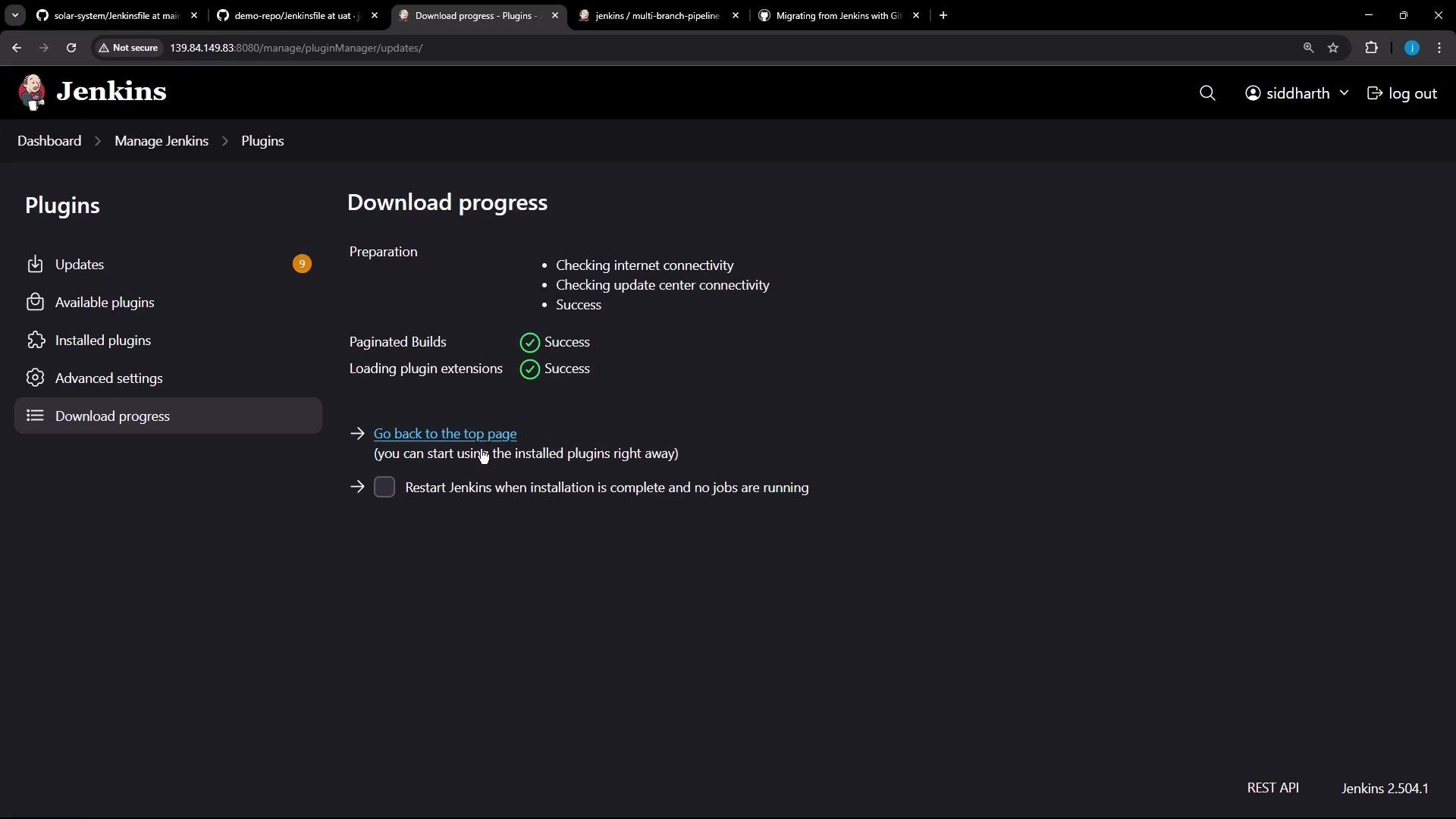Click the Paginated Builds label
Image resolution: width=1456 pixels, height=819 pixels.
(397, 342)
